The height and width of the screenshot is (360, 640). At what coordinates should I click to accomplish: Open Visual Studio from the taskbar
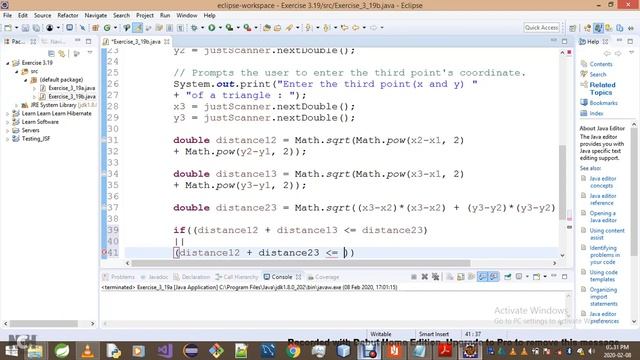[x=165, y=351]
